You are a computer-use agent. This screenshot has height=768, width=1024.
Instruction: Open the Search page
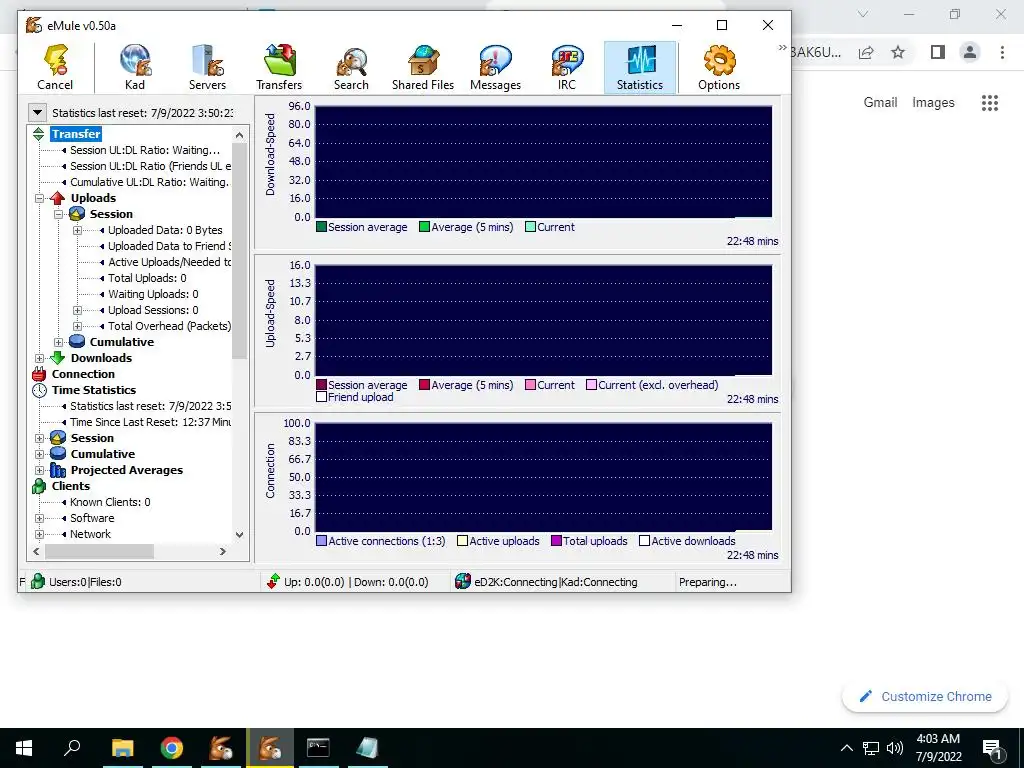pyautogui.click(x=351, y=67)
